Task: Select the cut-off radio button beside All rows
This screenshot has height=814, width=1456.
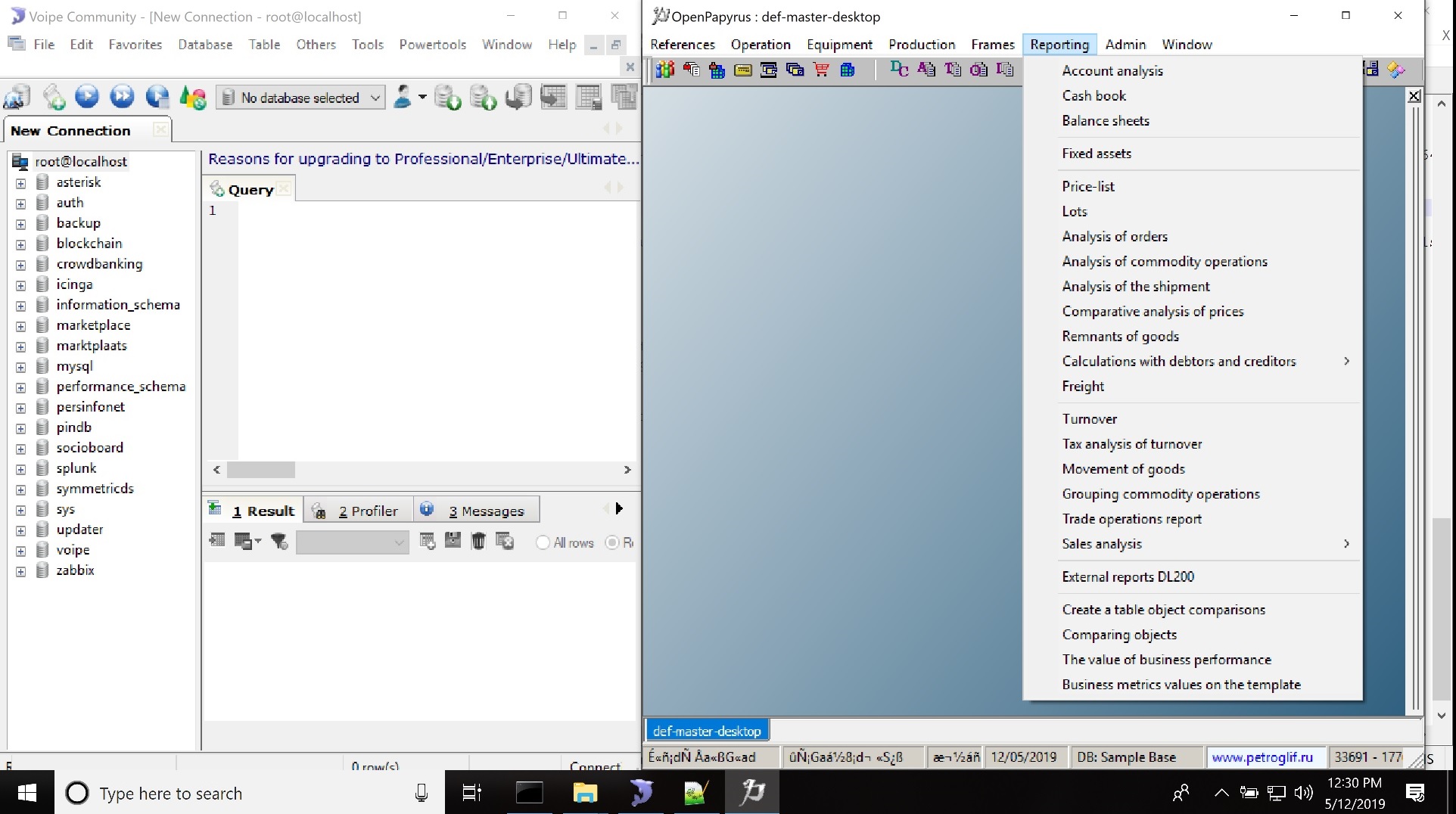Action: (x=612, y=542)
